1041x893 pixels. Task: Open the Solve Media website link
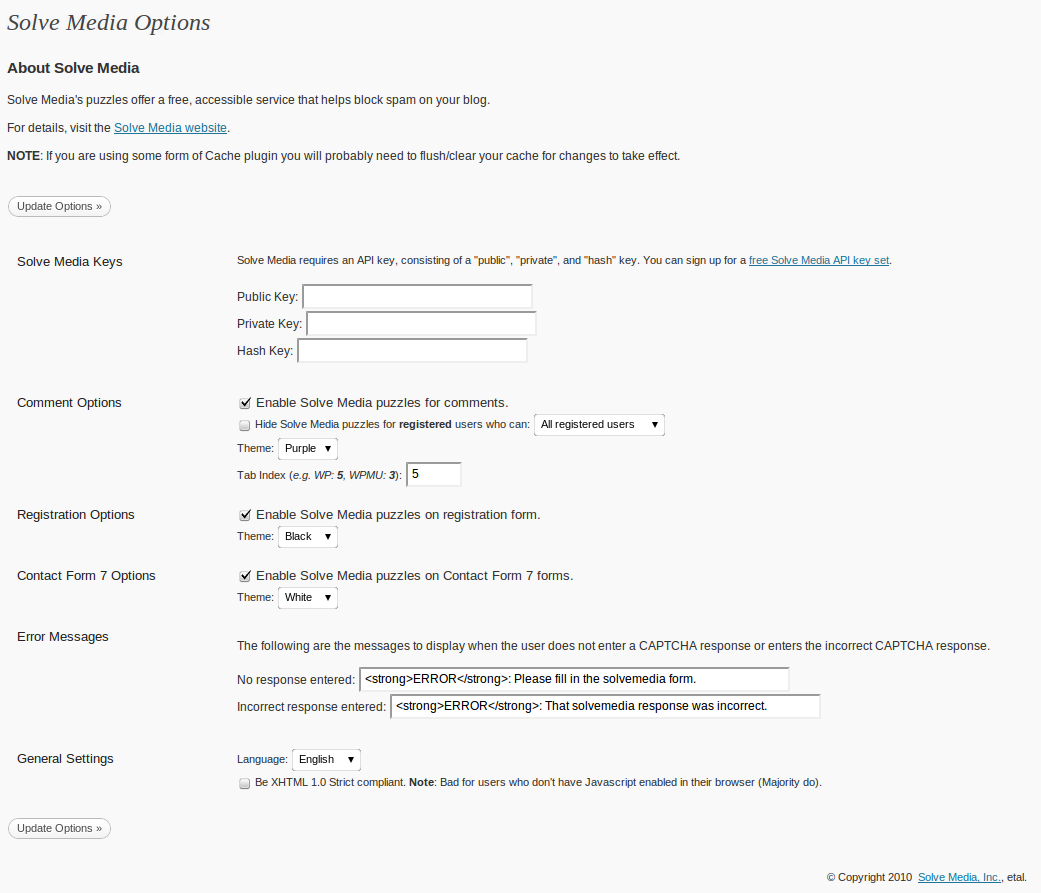(171, 127)
